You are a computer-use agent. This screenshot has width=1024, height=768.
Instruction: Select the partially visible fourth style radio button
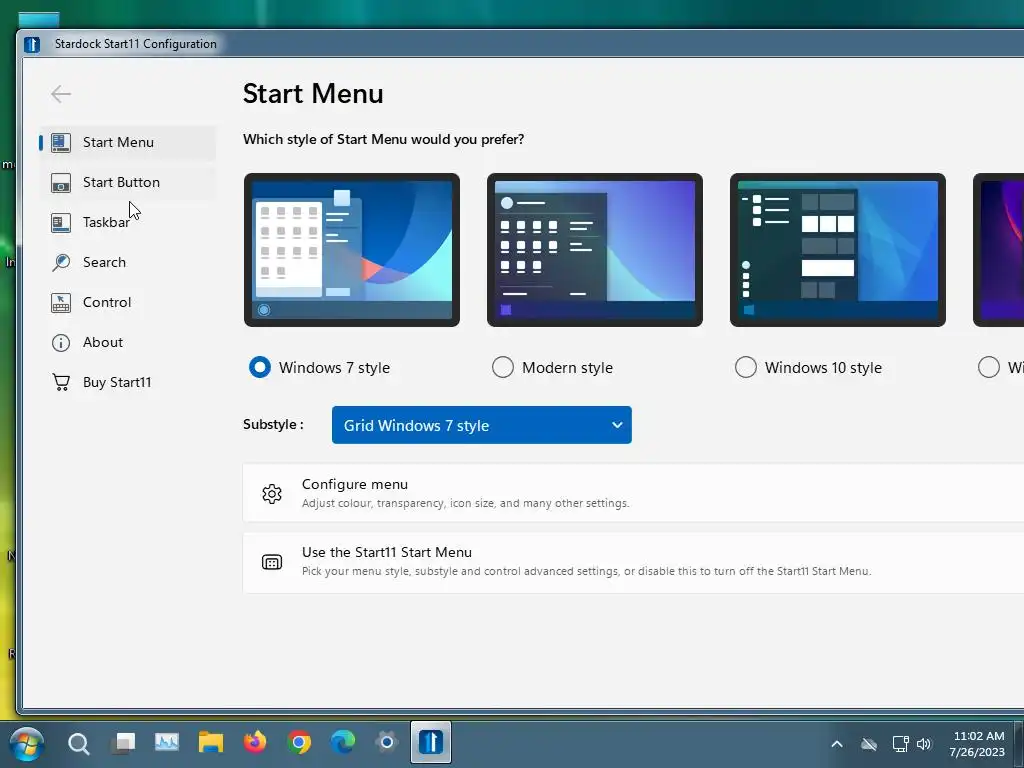click(x=989, y=367)
